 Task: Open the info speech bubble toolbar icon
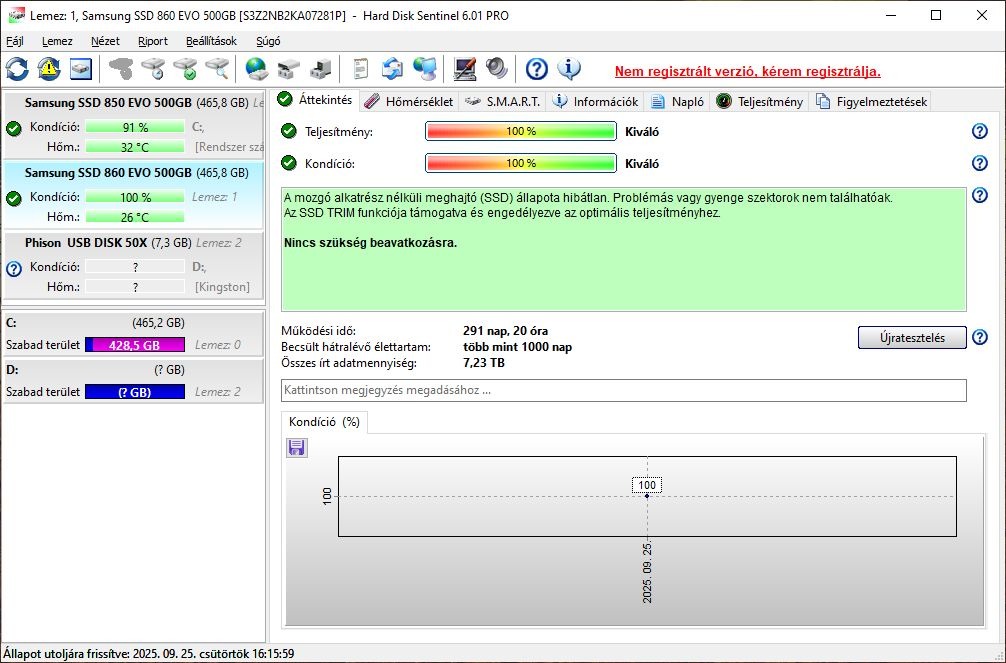click(568, 69)
